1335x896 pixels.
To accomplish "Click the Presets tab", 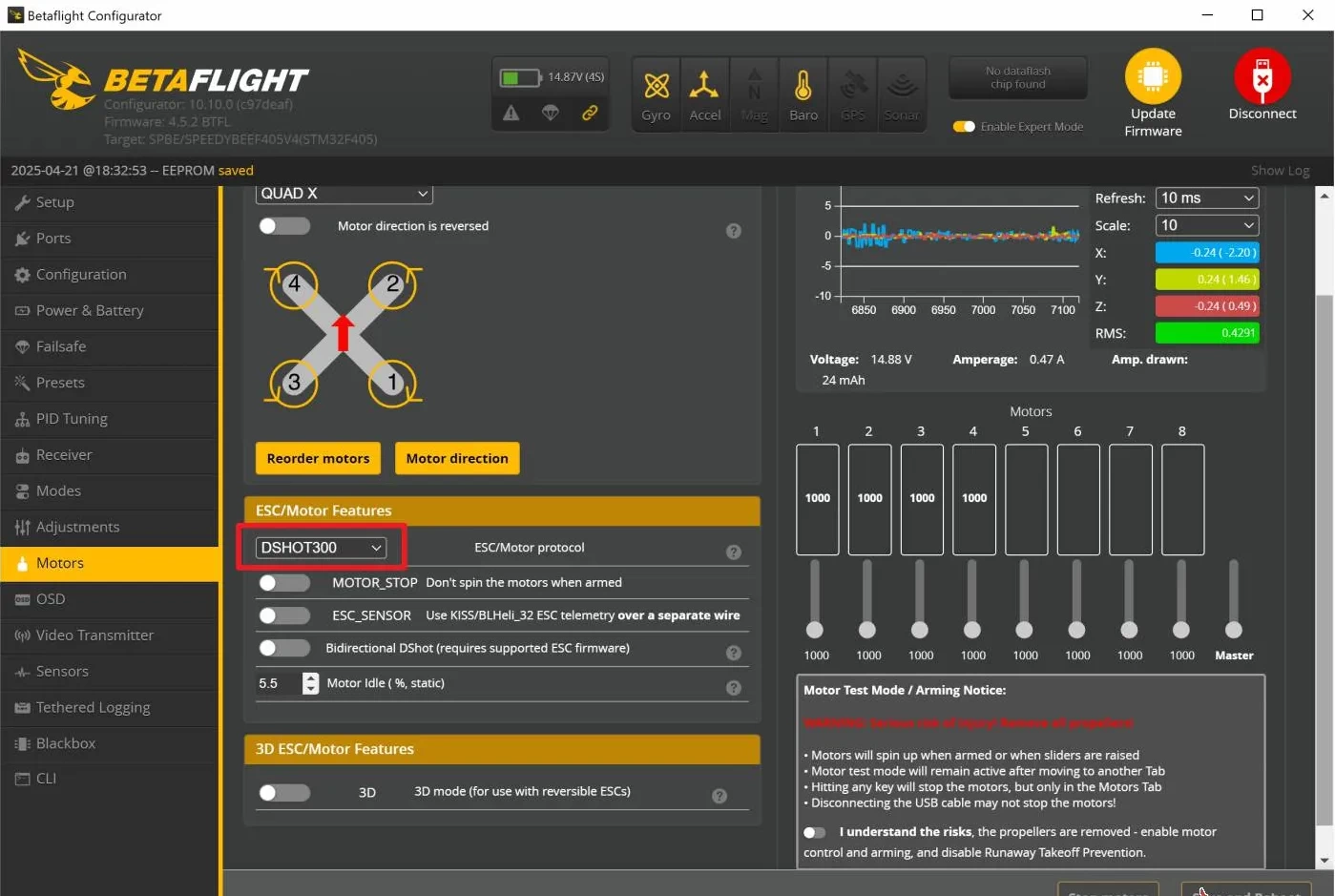I will (x=110, y=383).
